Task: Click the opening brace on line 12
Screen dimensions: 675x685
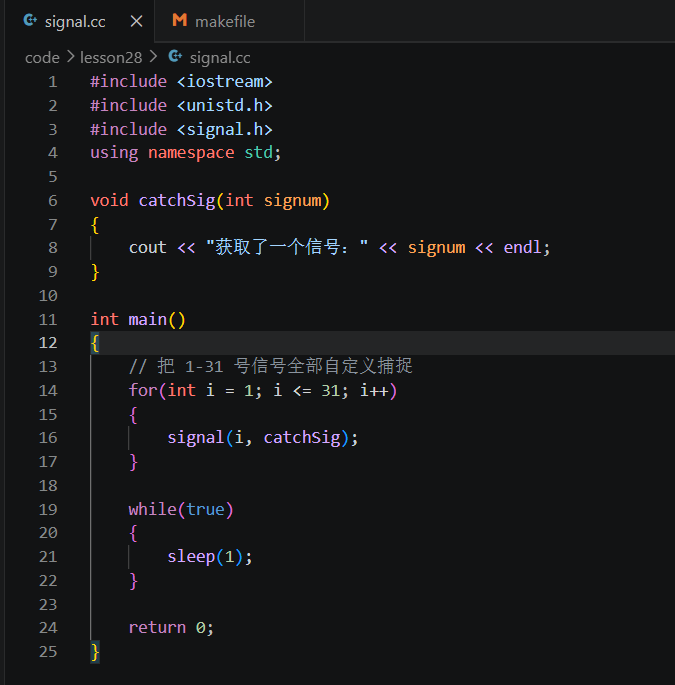Action: (95, 343)
